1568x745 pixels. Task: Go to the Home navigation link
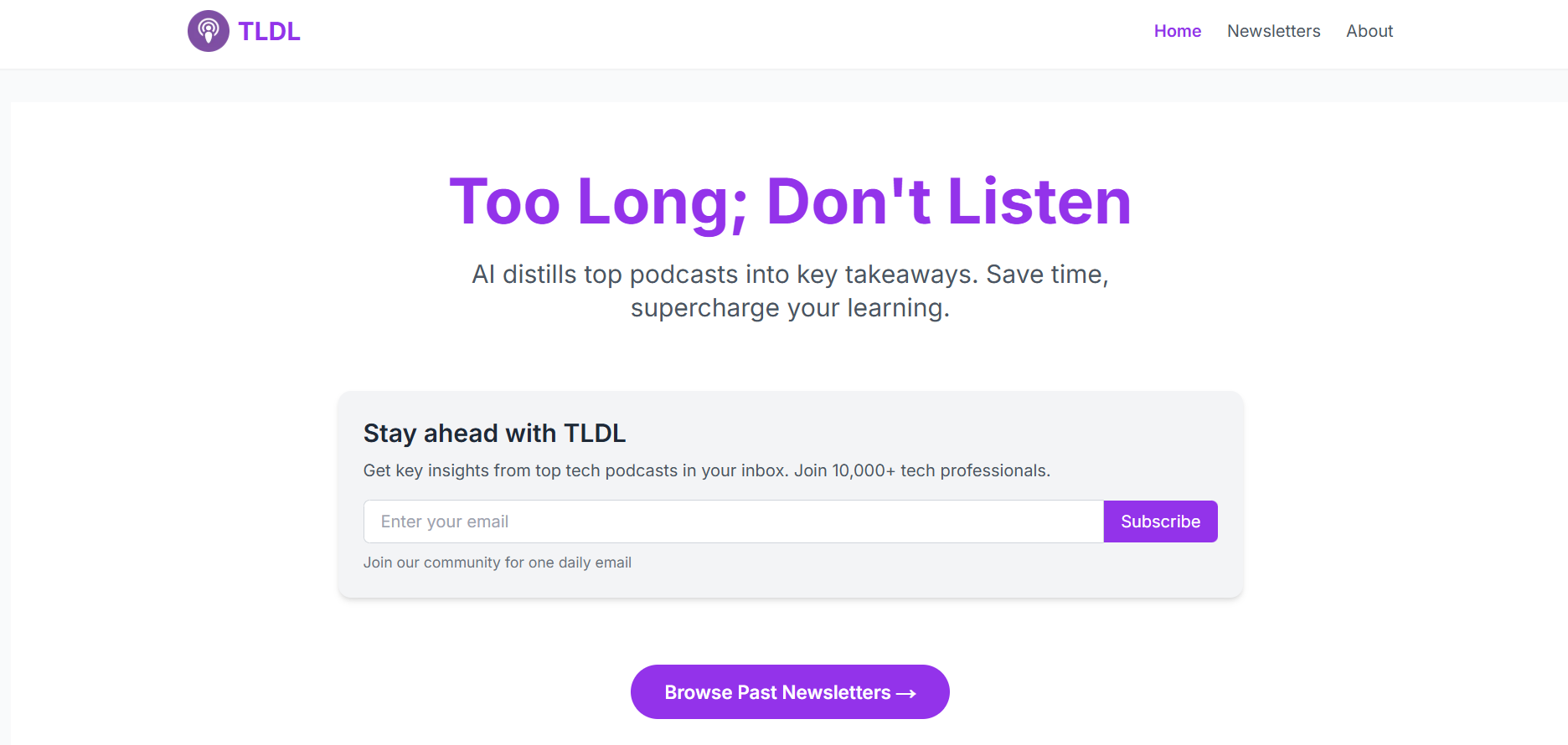click(x=1177, y=31)
